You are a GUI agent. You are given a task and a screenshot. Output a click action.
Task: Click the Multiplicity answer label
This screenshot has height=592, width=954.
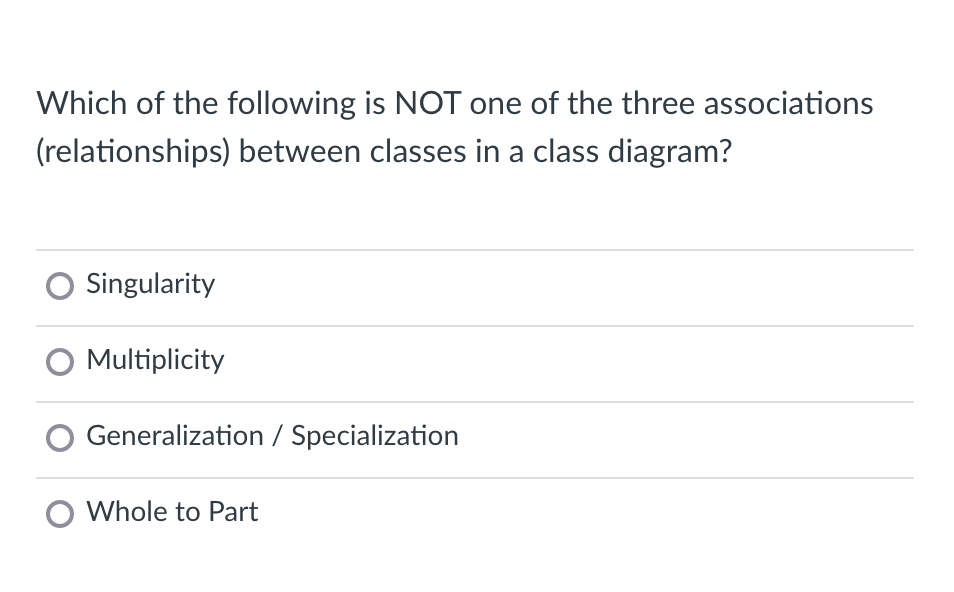click(155, 360)
